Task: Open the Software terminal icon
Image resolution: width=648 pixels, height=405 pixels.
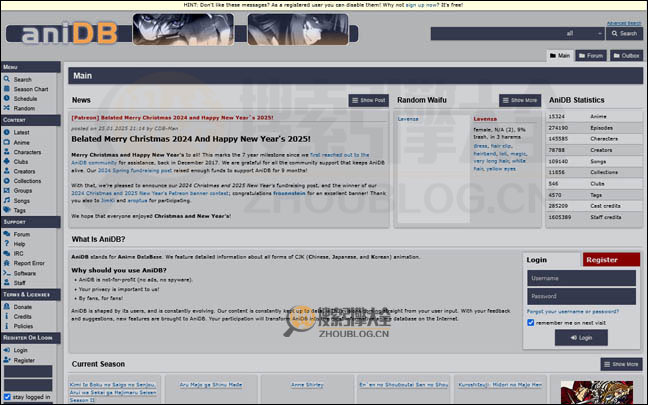Action: tap(7, 273)
